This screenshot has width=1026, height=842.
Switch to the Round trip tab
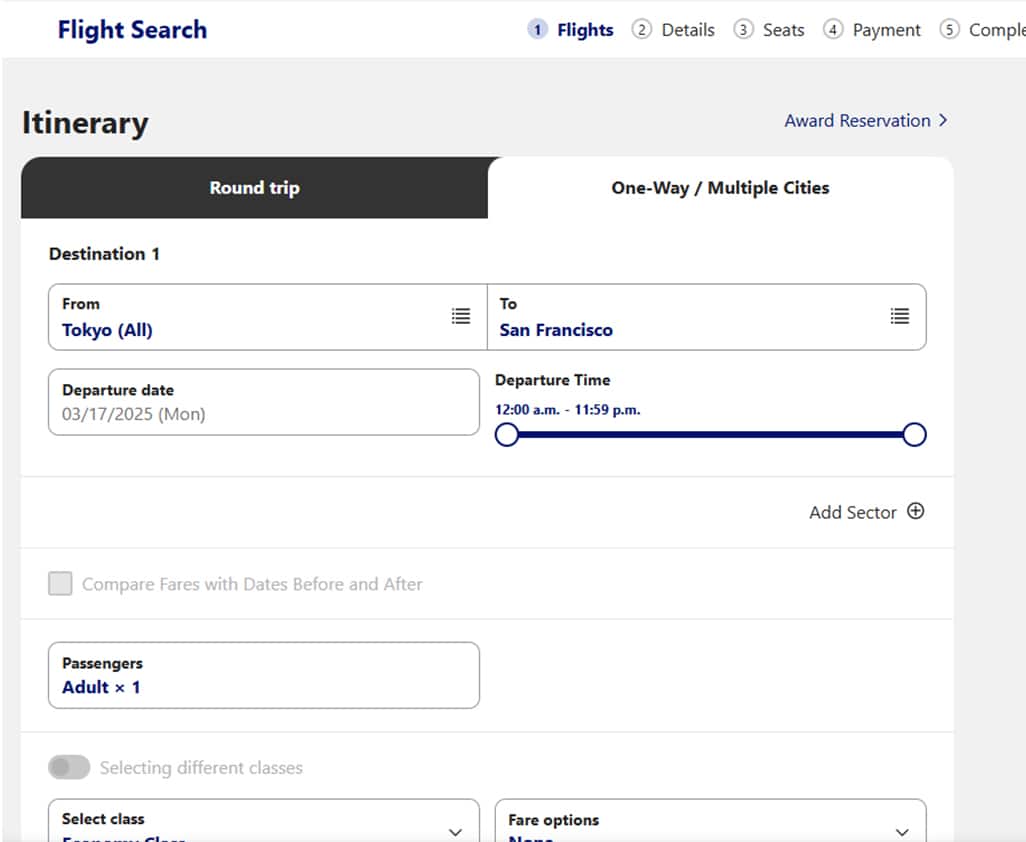click(254, 188)
